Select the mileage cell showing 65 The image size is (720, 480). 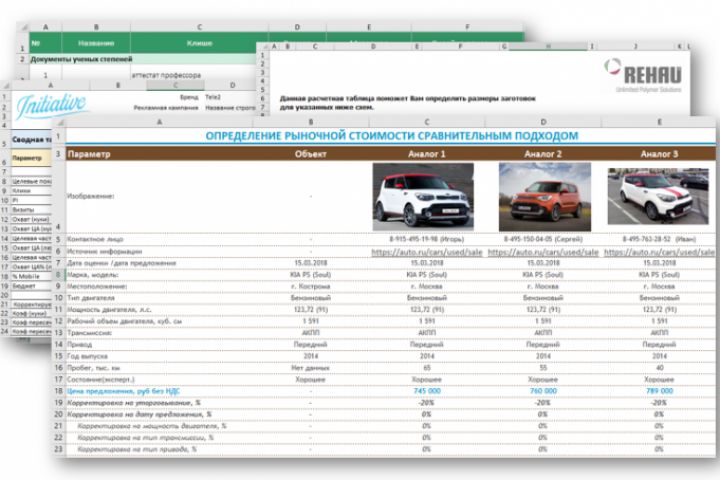[x=427, y=368]
